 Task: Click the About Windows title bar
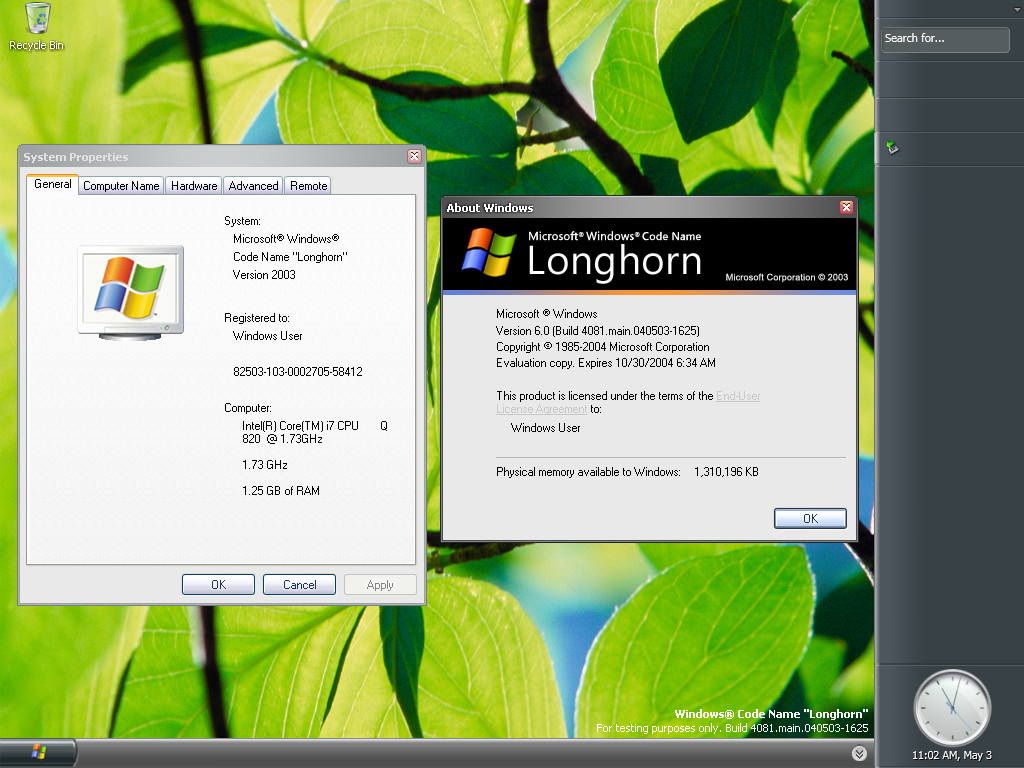pyautogui.click(x=640, y=208)
